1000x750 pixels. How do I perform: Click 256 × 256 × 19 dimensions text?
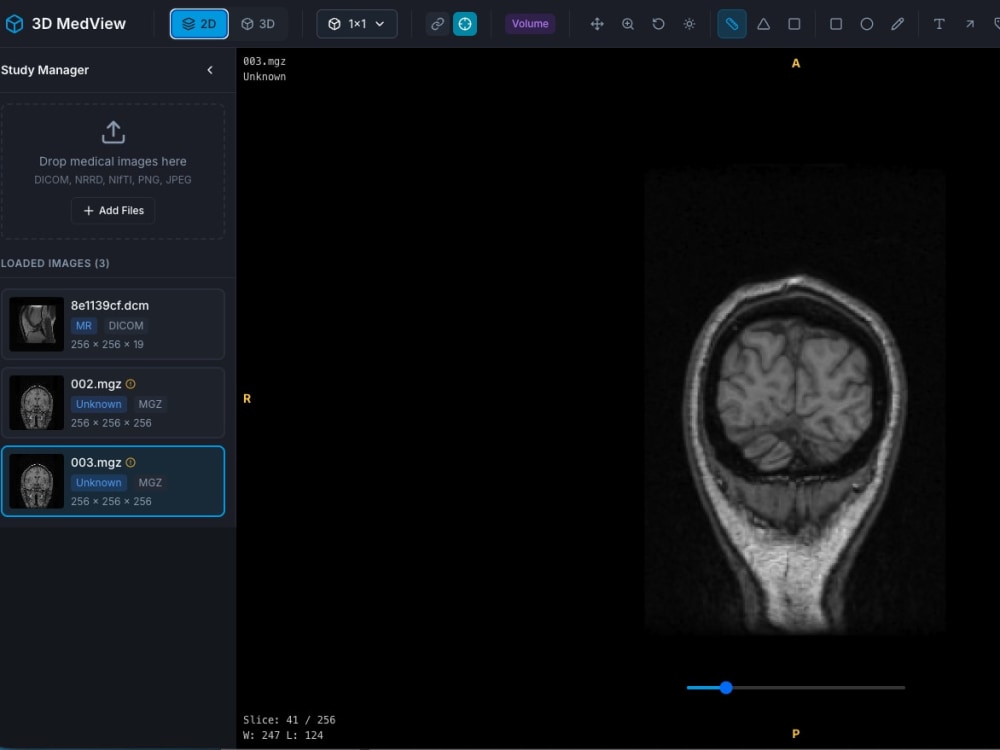tap(107, 344)
